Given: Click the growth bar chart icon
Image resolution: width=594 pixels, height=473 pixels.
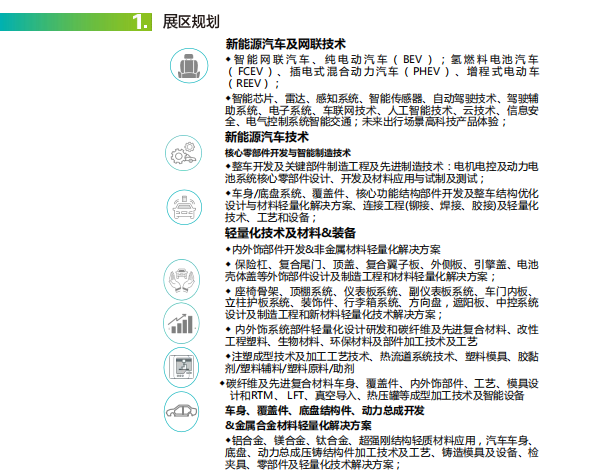Looking at the screenshot, I should [x=181, y=323].
